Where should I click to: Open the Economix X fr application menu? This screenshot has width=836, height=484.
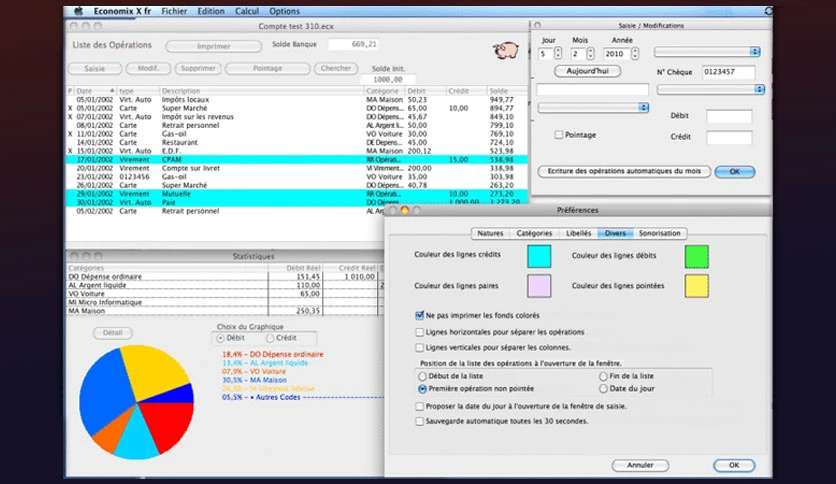point(122,11)
